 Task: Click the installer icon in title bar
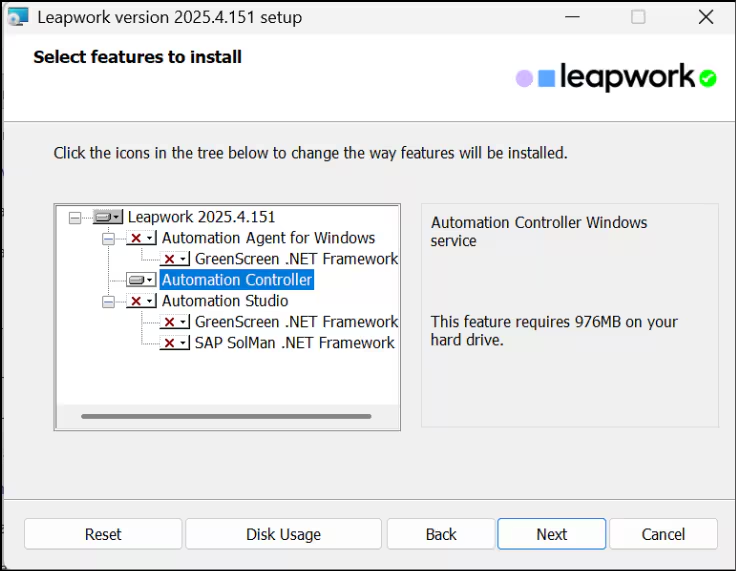[x=18, y=17]
